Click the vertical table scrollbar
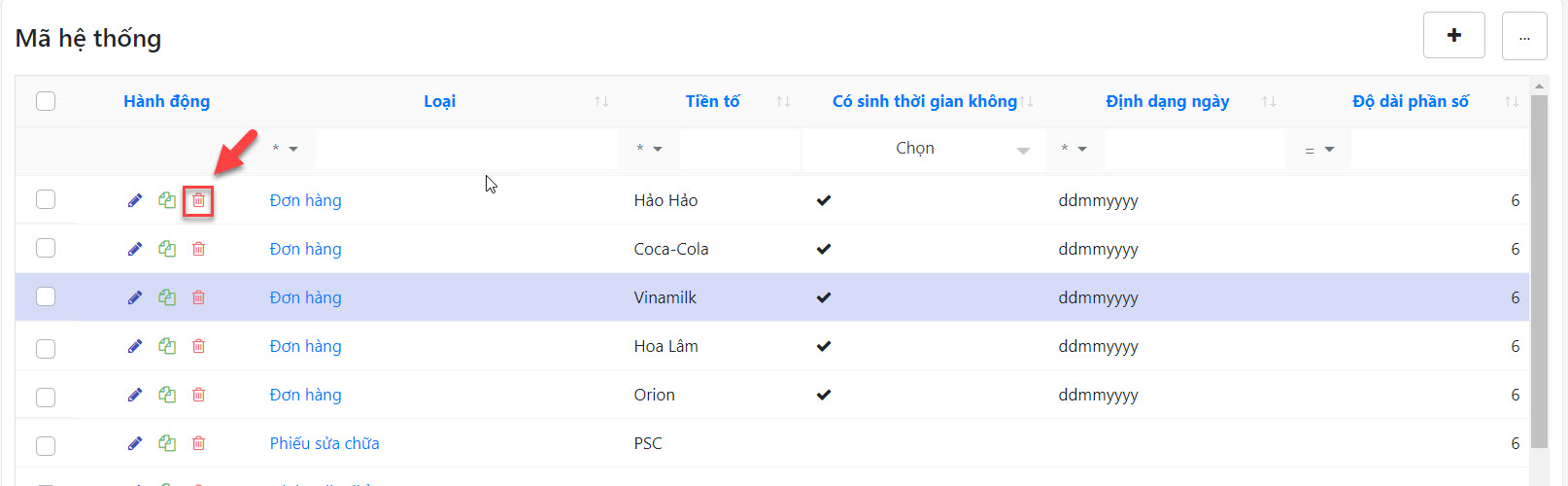This screenshot has width=1568, height=486. point(1539,272)
